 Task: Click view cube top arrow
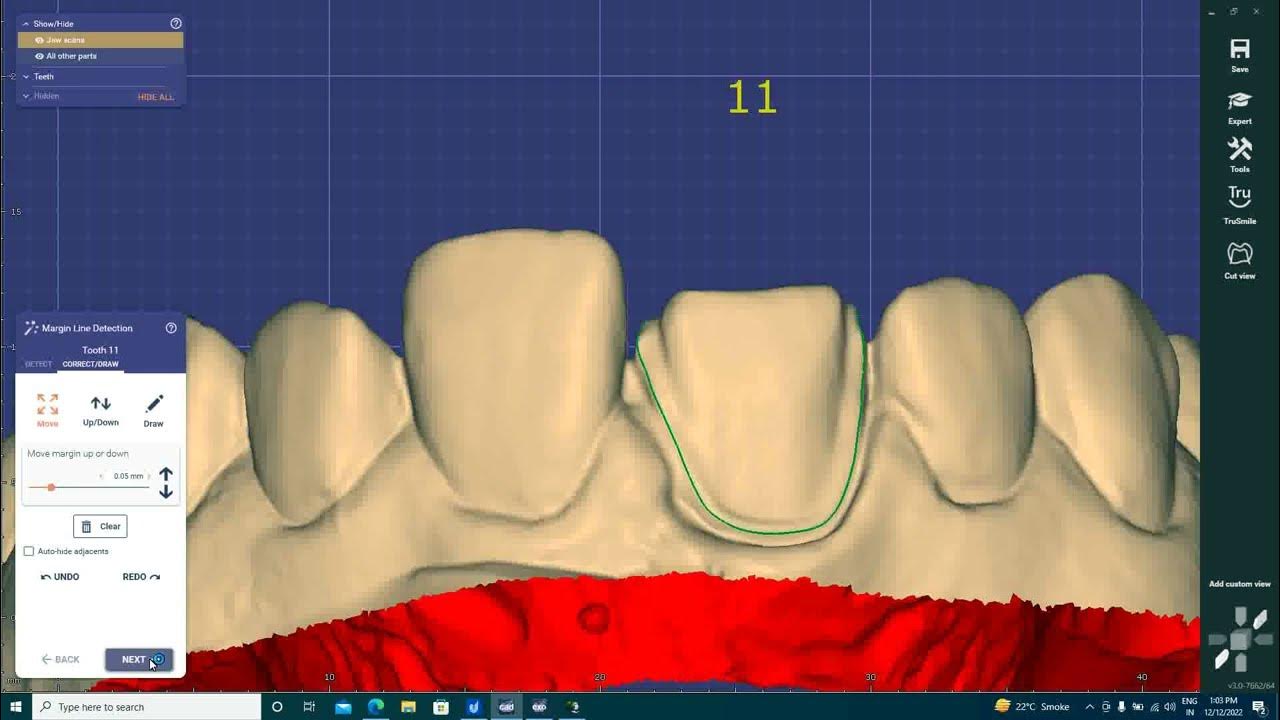(1240, 616)
